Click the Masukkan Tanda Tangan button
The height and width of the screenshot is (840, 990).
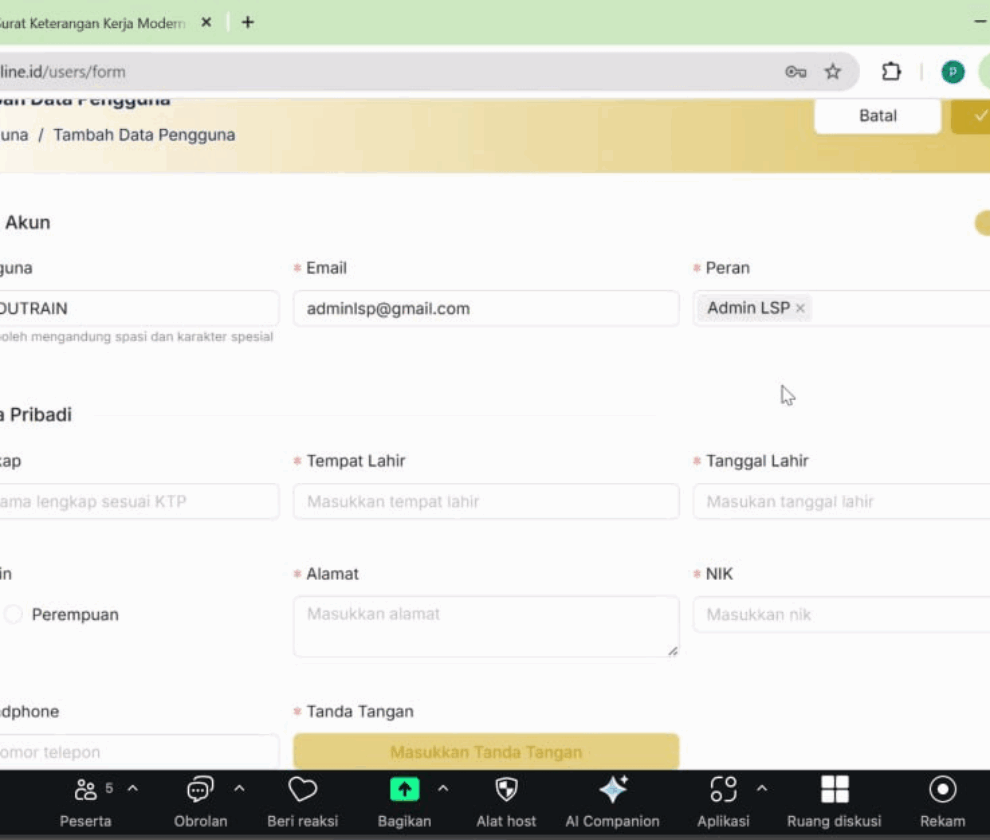pyautogui.click(x=486, y=752)
